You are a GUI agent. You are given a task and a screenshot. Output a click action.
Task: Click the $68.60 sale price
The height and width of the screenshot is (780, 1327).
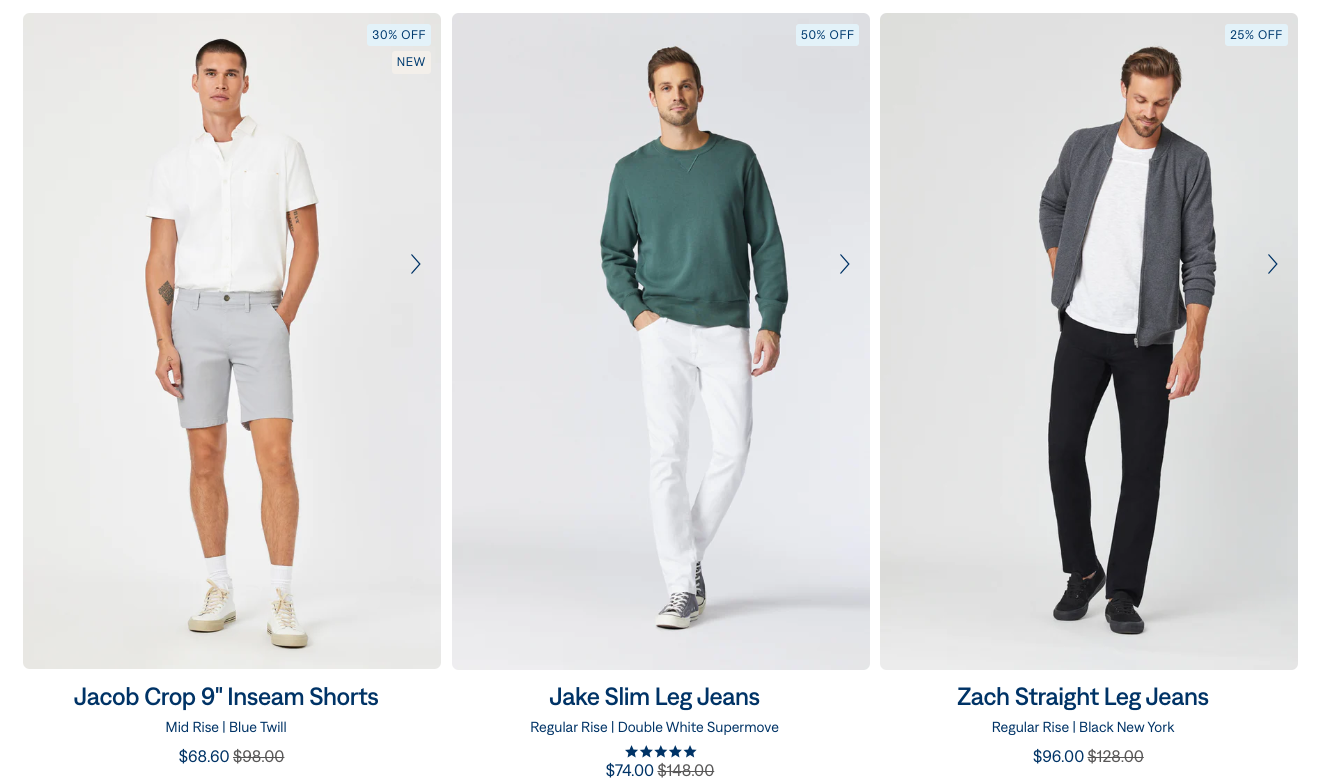[204, 757]
